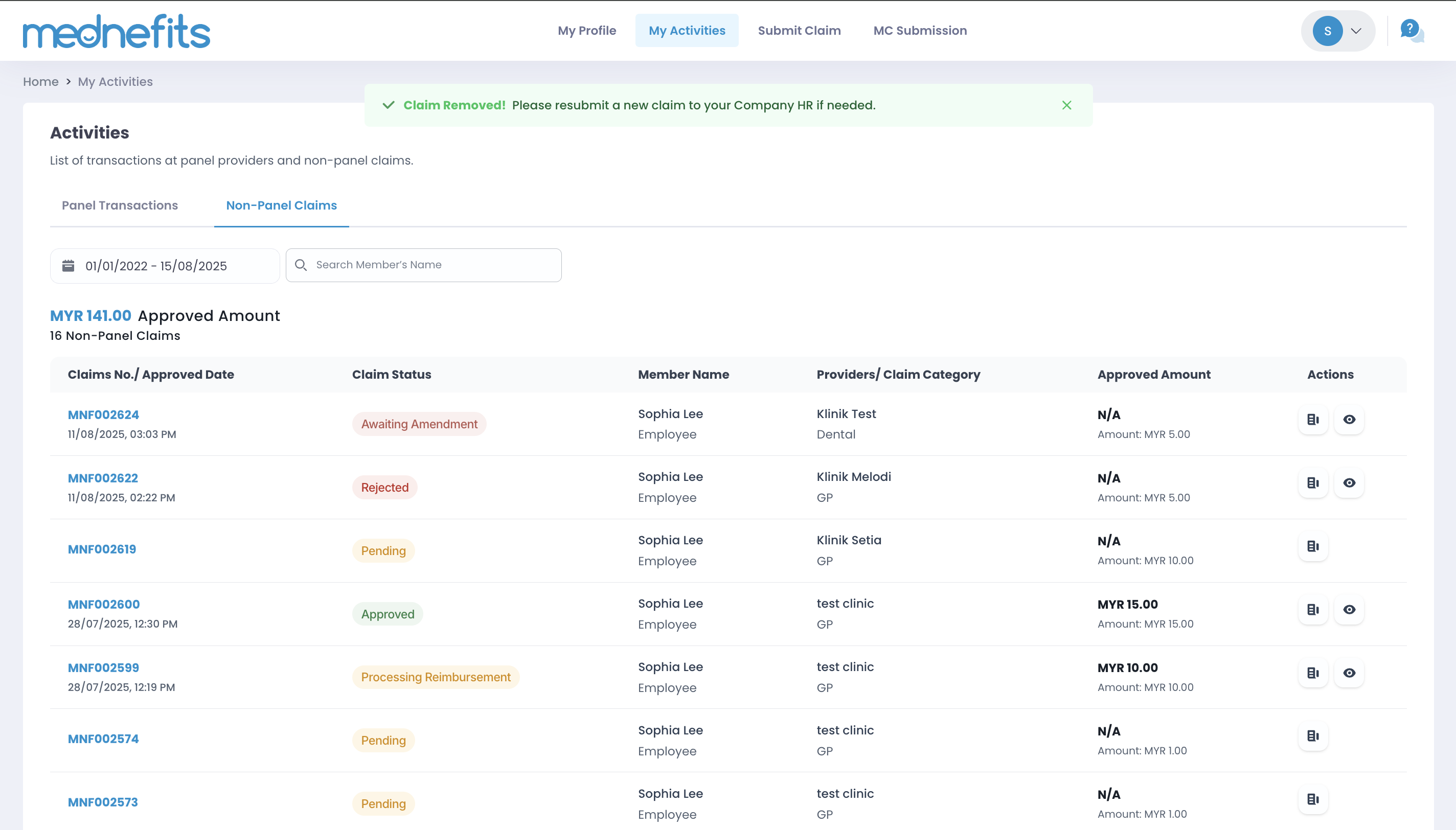Dismiss the Claim Removed notification
This screenshot has width=1456, height=830.
point(1066,105)
